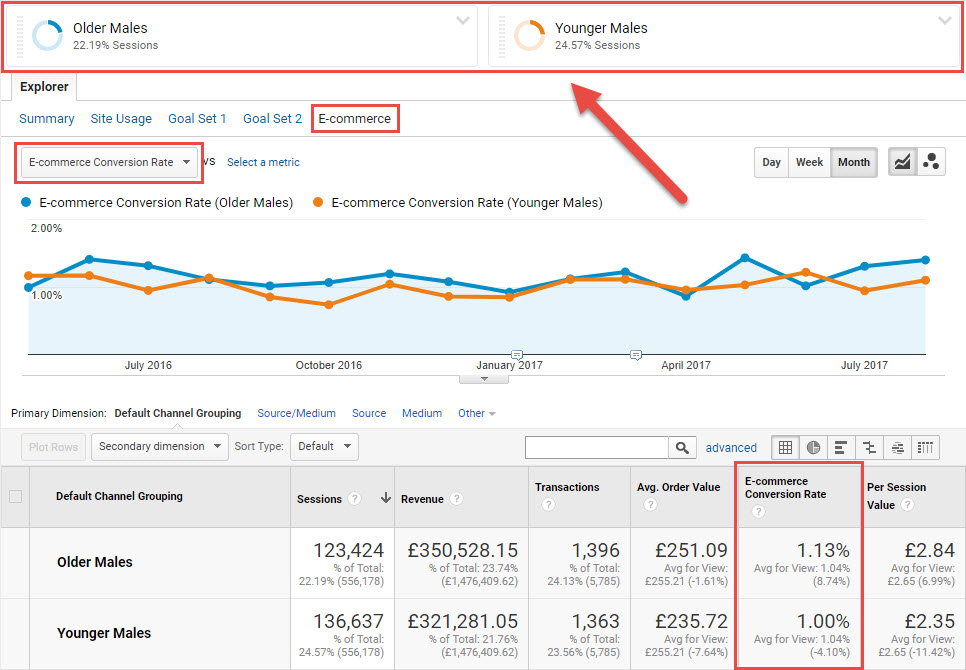
Task: Switch chart granularity to Week
Action: point(809,162)
